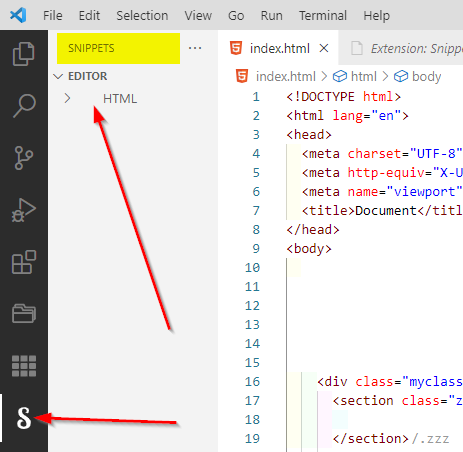The width and height of the screenshot is (463, 452).
Task: Click the grid icon in activity bar
Action: [24, 366]
